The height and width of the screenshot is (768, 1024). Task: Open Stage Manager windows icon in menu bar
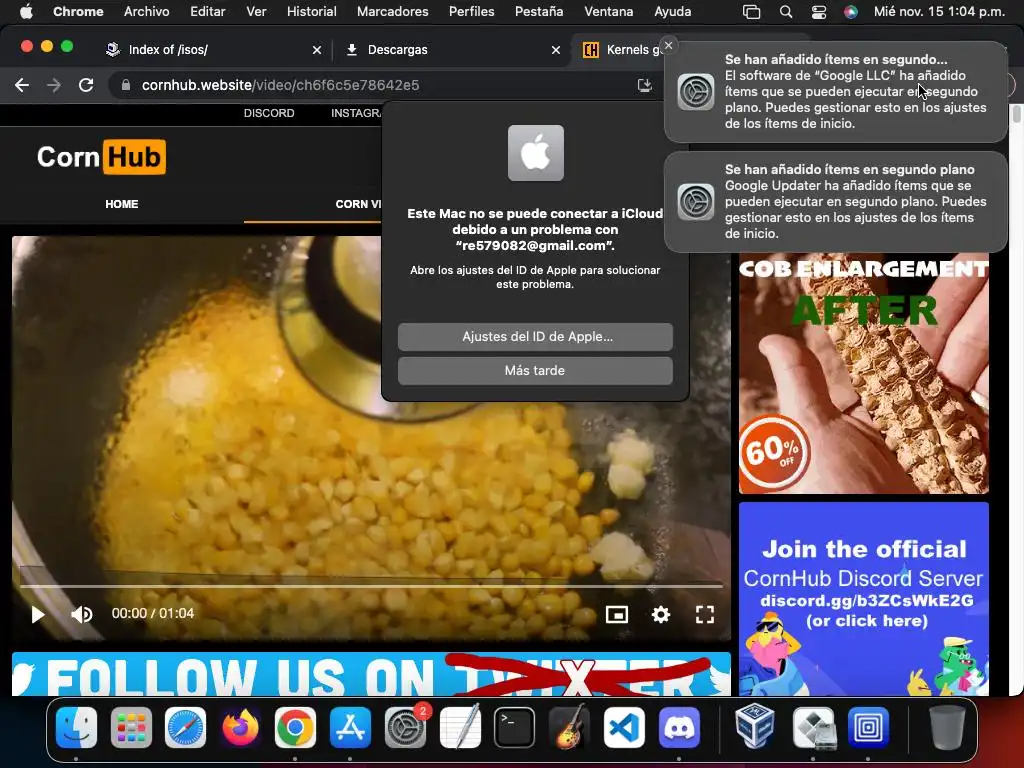pos(752,12)
